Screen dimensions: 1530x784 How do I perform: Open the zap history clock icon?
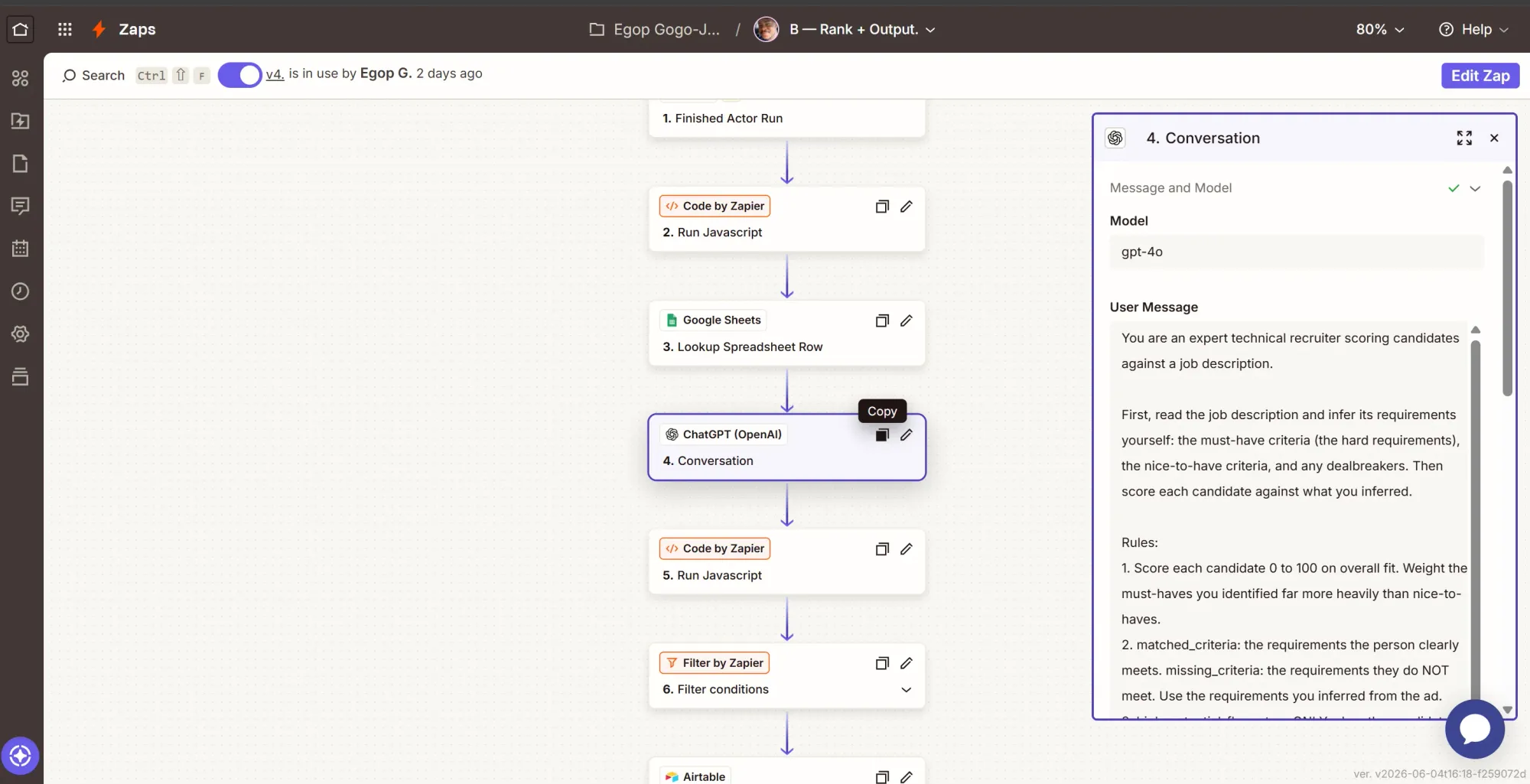point(21,291)
